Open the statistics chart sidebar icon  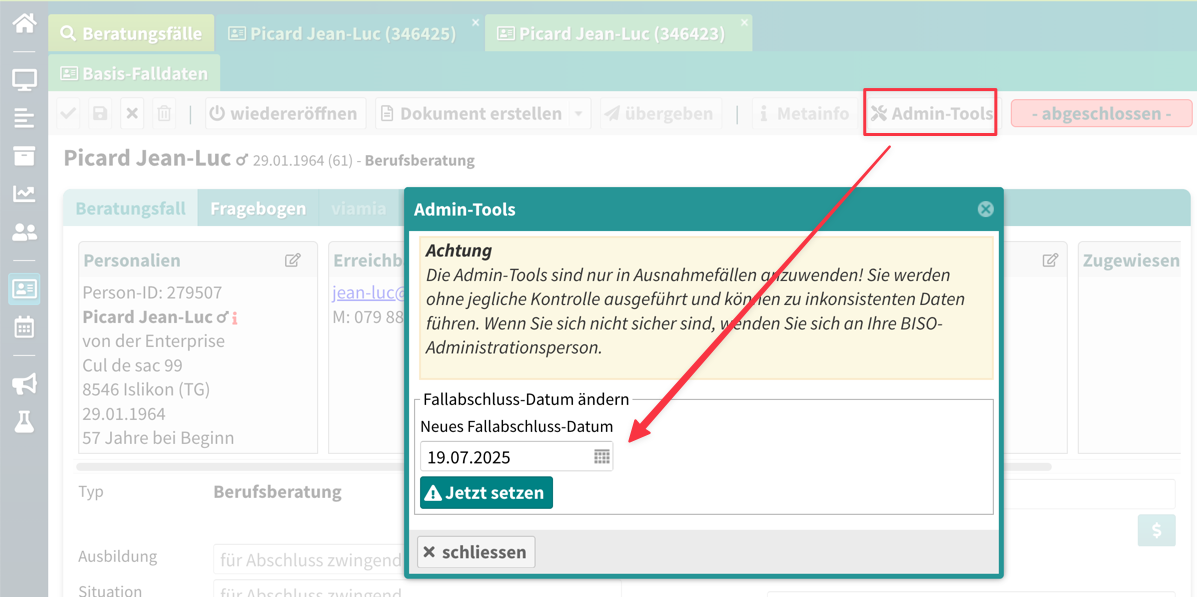24,194
